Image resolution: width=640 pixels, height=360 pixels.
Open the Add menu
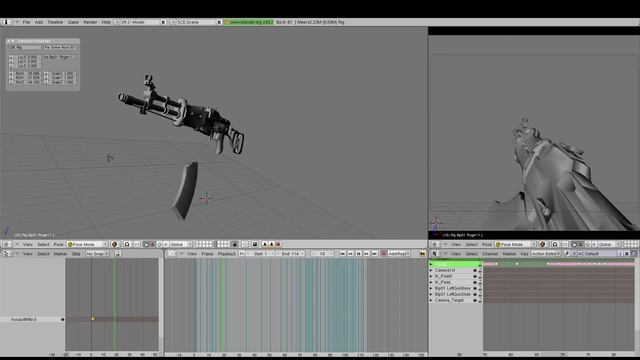(39, 22)
